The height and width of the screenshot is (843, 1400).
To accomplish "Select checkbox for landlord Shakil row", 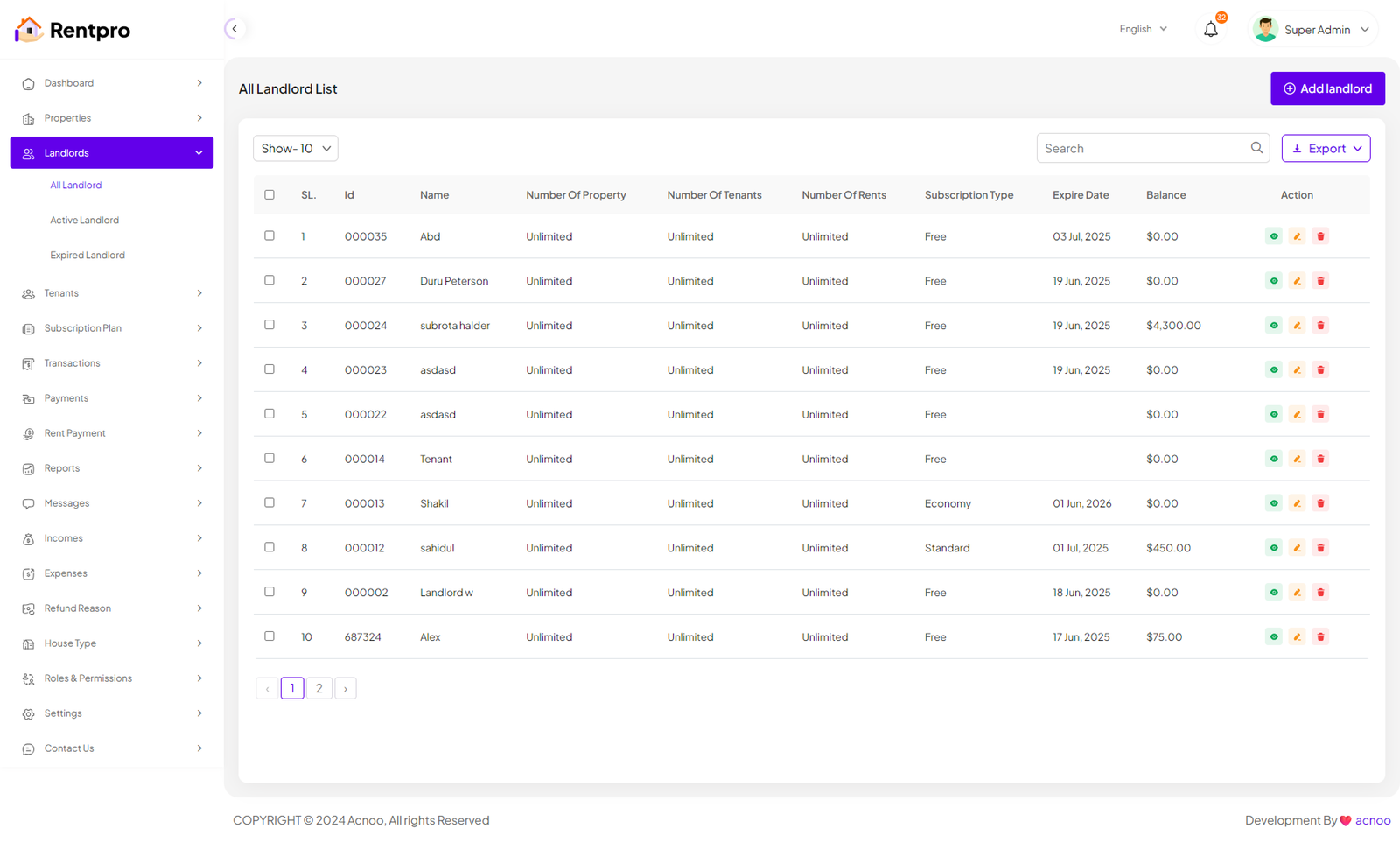I will 269,503.
